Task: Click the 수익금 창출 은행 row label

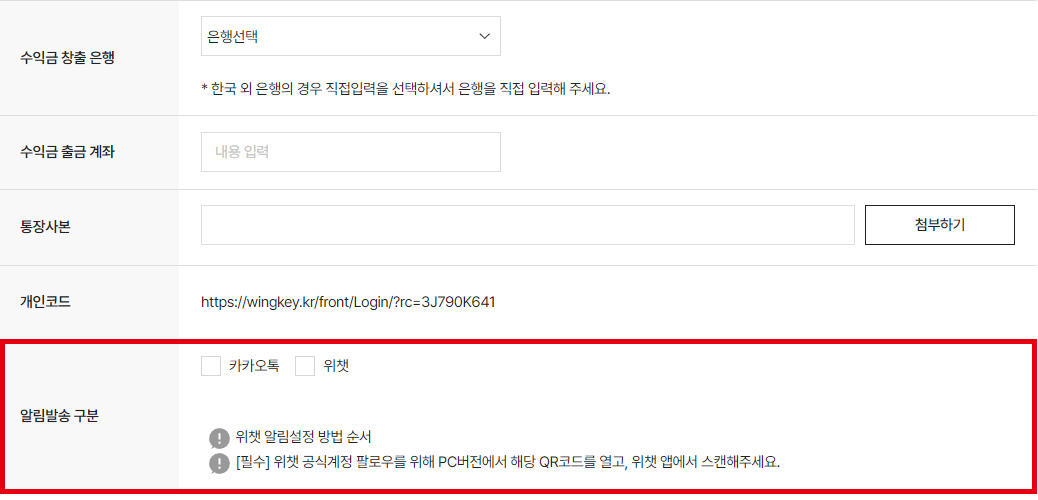Action: [68, 58]
